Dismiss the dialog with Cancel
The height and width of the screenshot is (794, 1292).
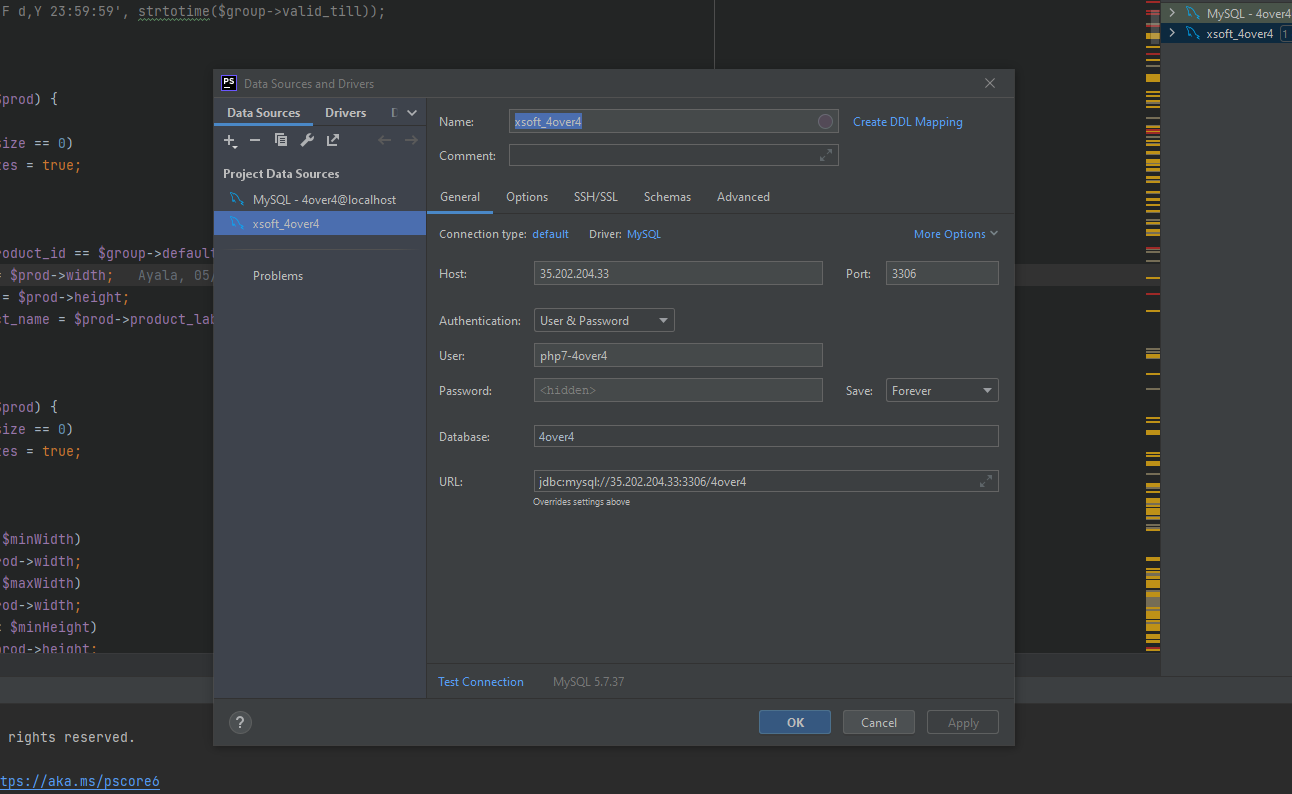pyautogui.click(x=879, y=722)
